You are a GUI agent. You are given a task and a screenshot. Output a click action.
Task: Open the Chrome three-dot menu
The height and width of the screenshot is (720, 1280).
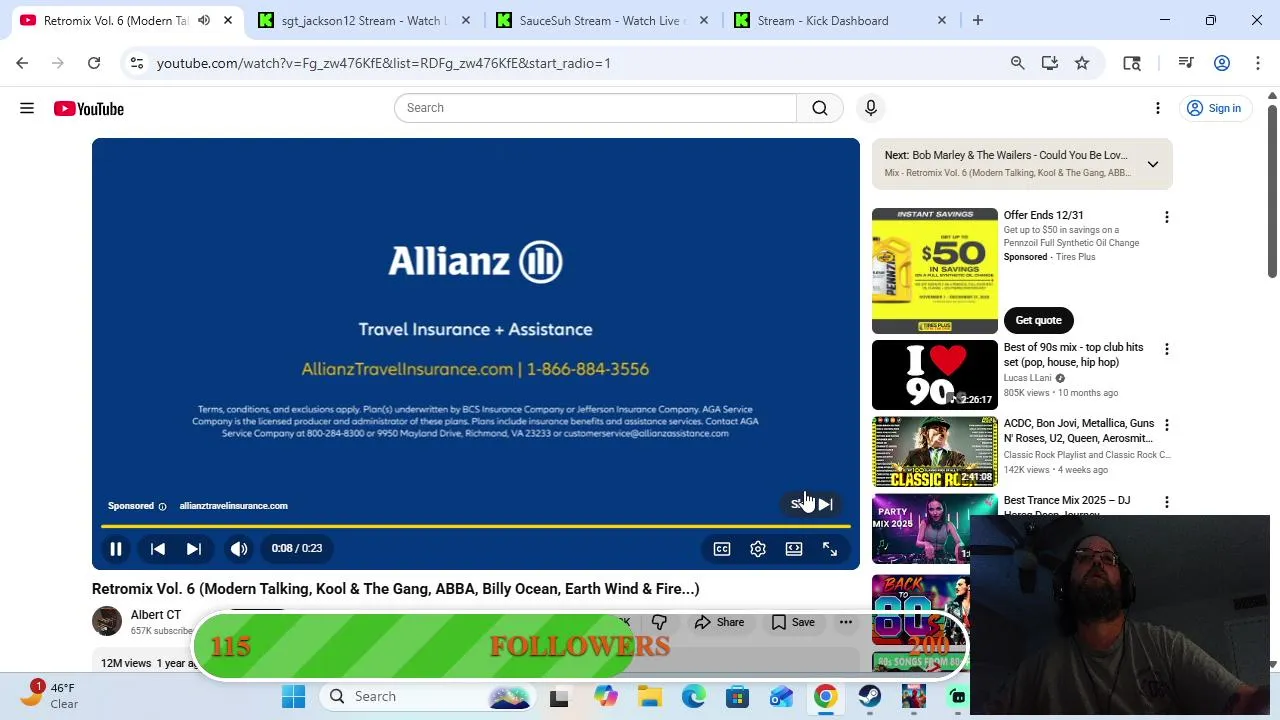click(1257, 63)
